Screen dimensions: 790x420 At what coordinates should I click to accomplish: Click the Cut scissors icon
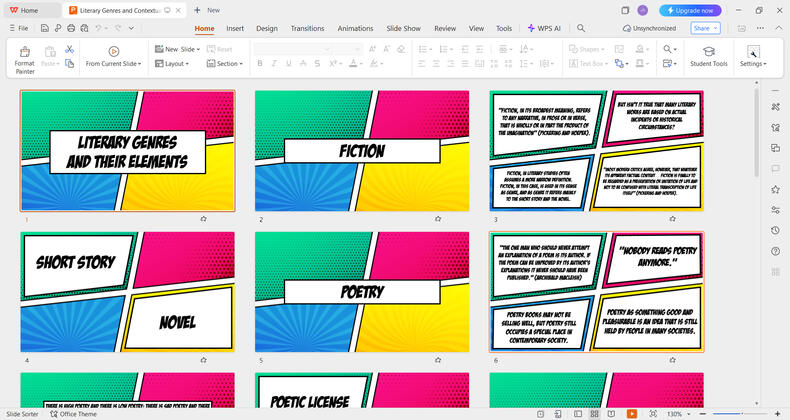[70, 49]
